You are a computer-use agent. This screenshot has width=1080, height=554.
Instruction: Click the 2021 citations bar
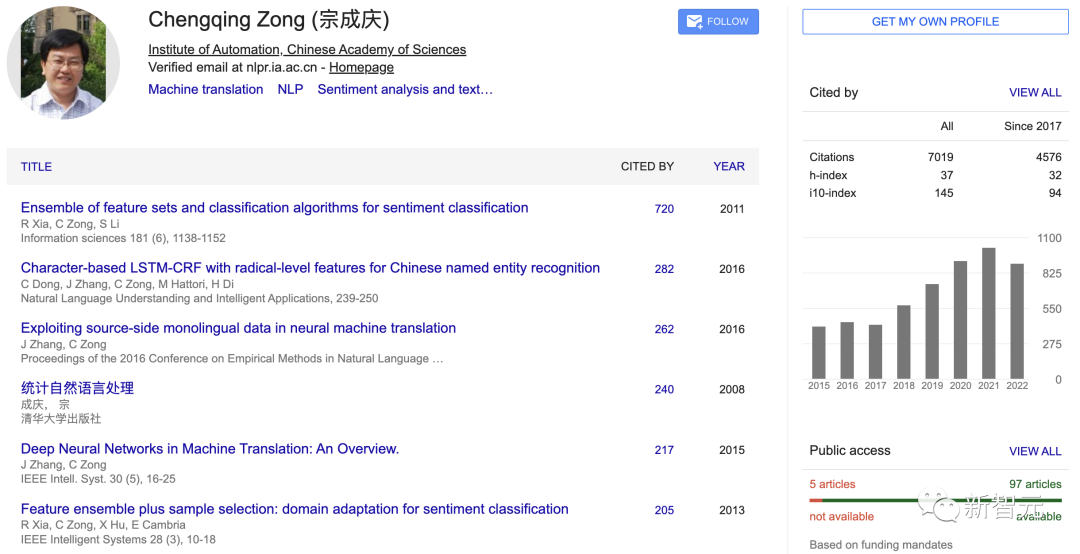(989, 313)
